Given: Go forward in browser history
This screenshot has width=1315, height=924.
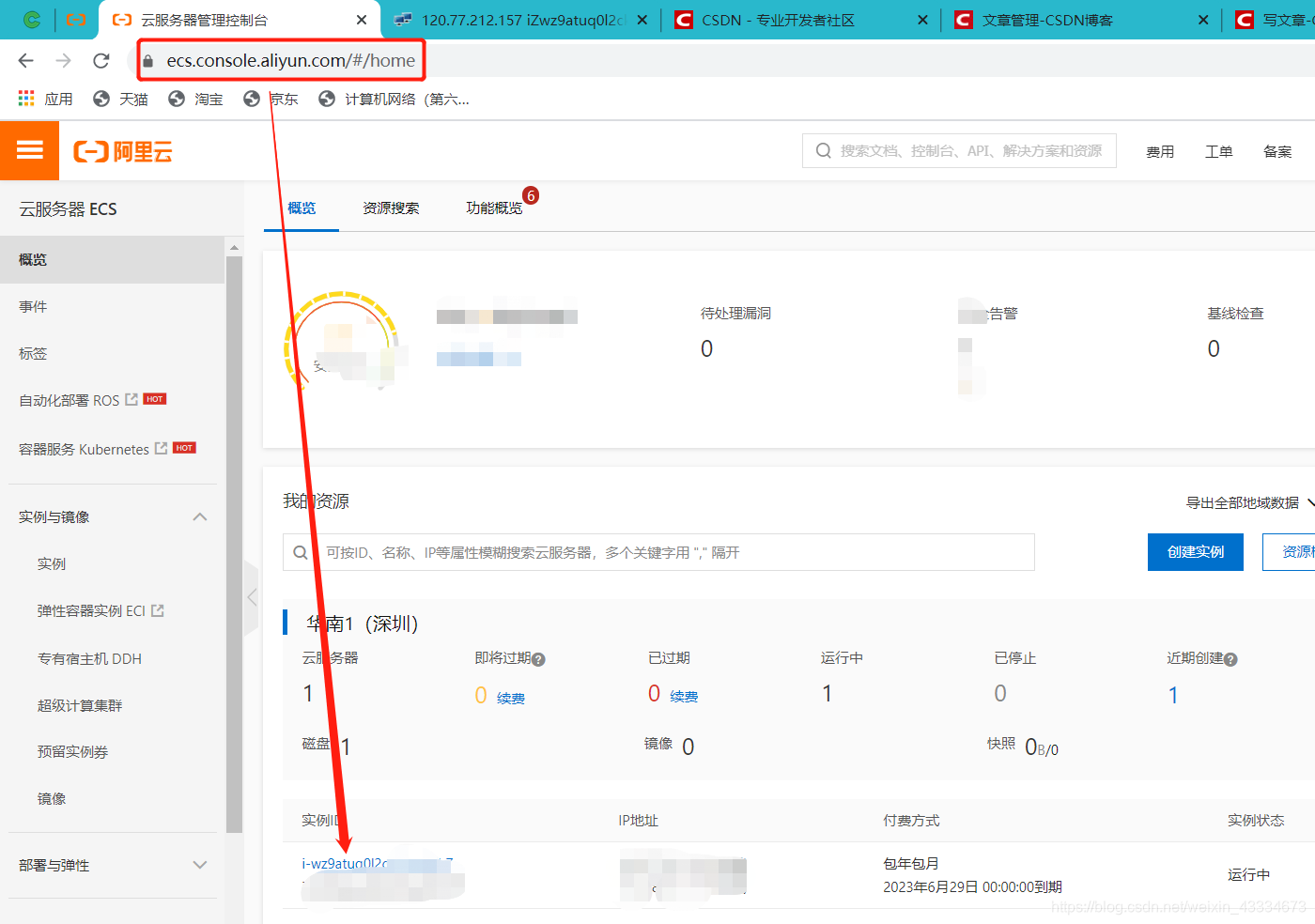Looking at the screenshot, I should click(x=63, y=61).
